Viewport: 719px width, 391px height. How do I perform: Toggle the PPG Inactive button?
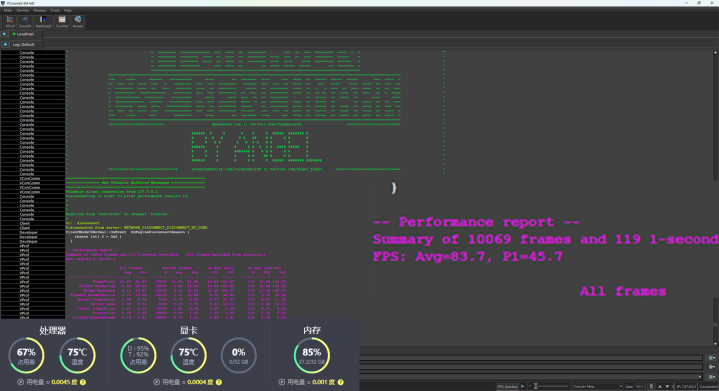click(x=507, y=386)
